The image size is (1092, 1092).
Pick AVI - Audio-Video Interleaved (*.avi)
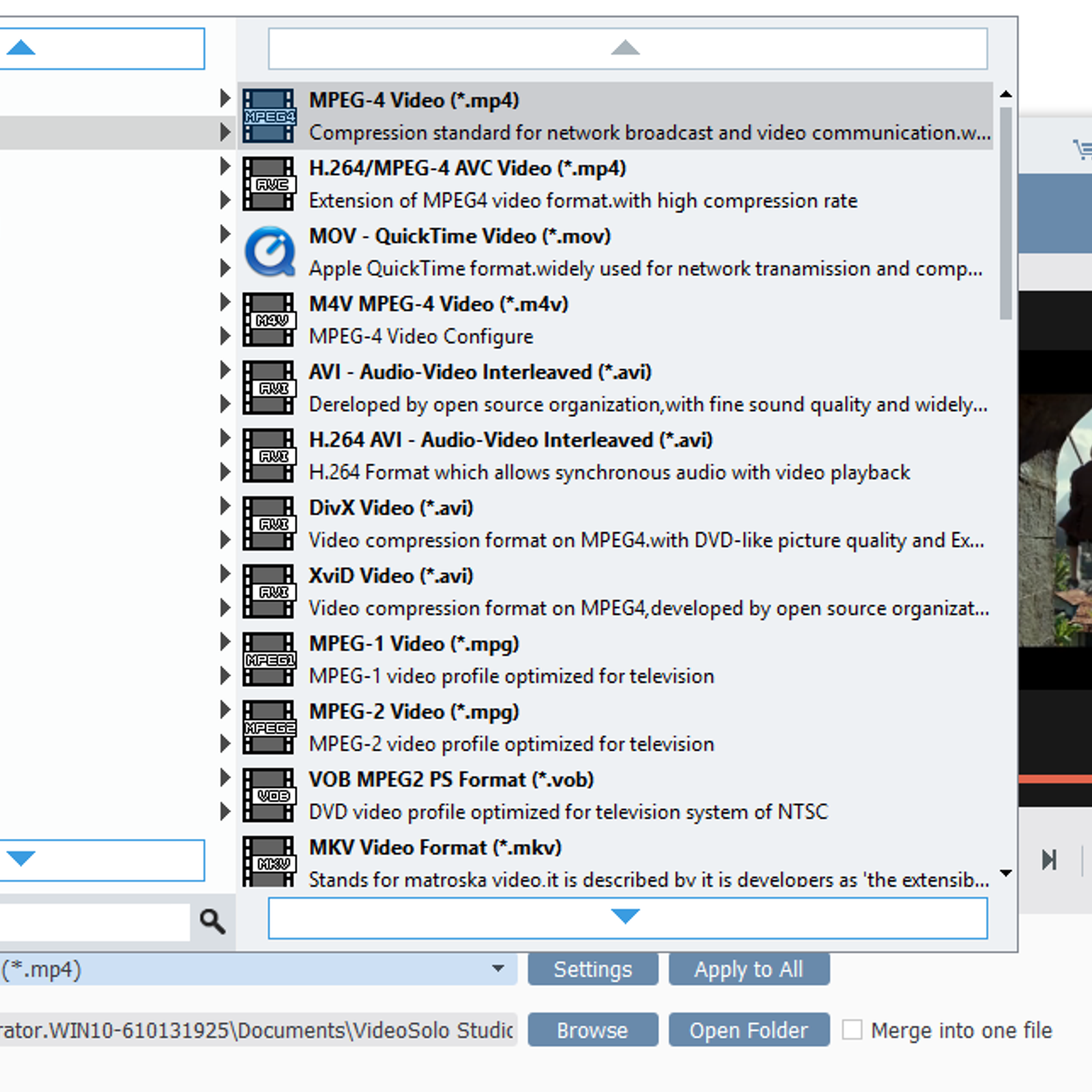(616, 388)
